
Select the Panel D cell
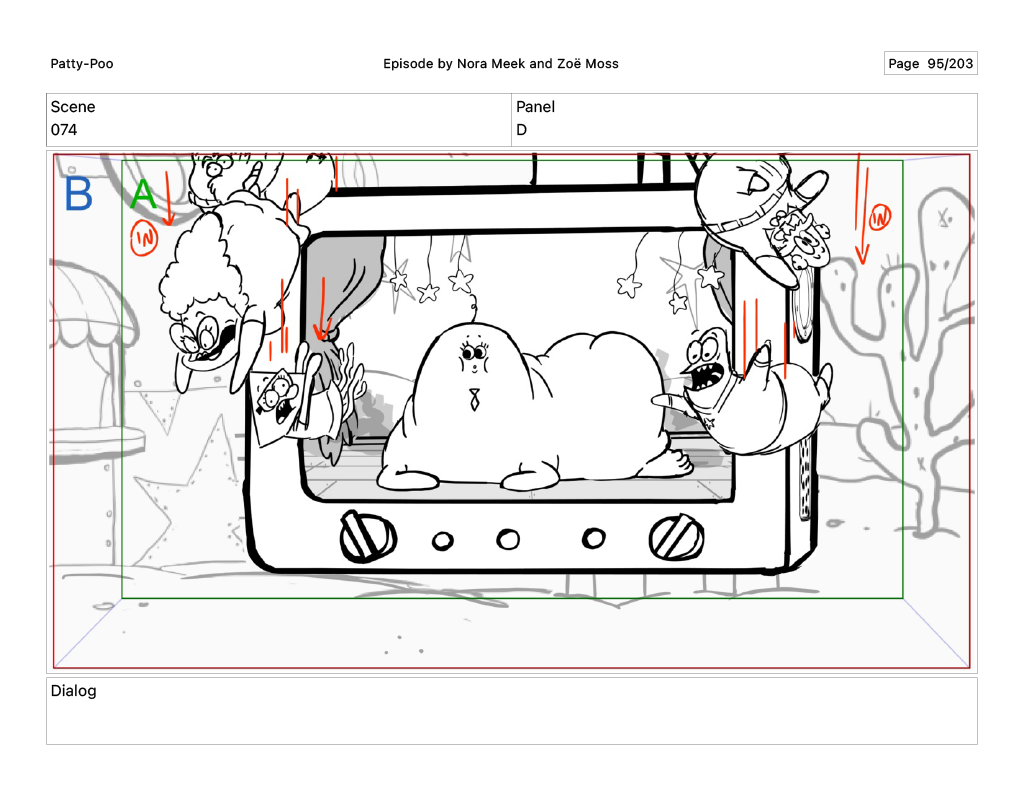tap(744, 119)
